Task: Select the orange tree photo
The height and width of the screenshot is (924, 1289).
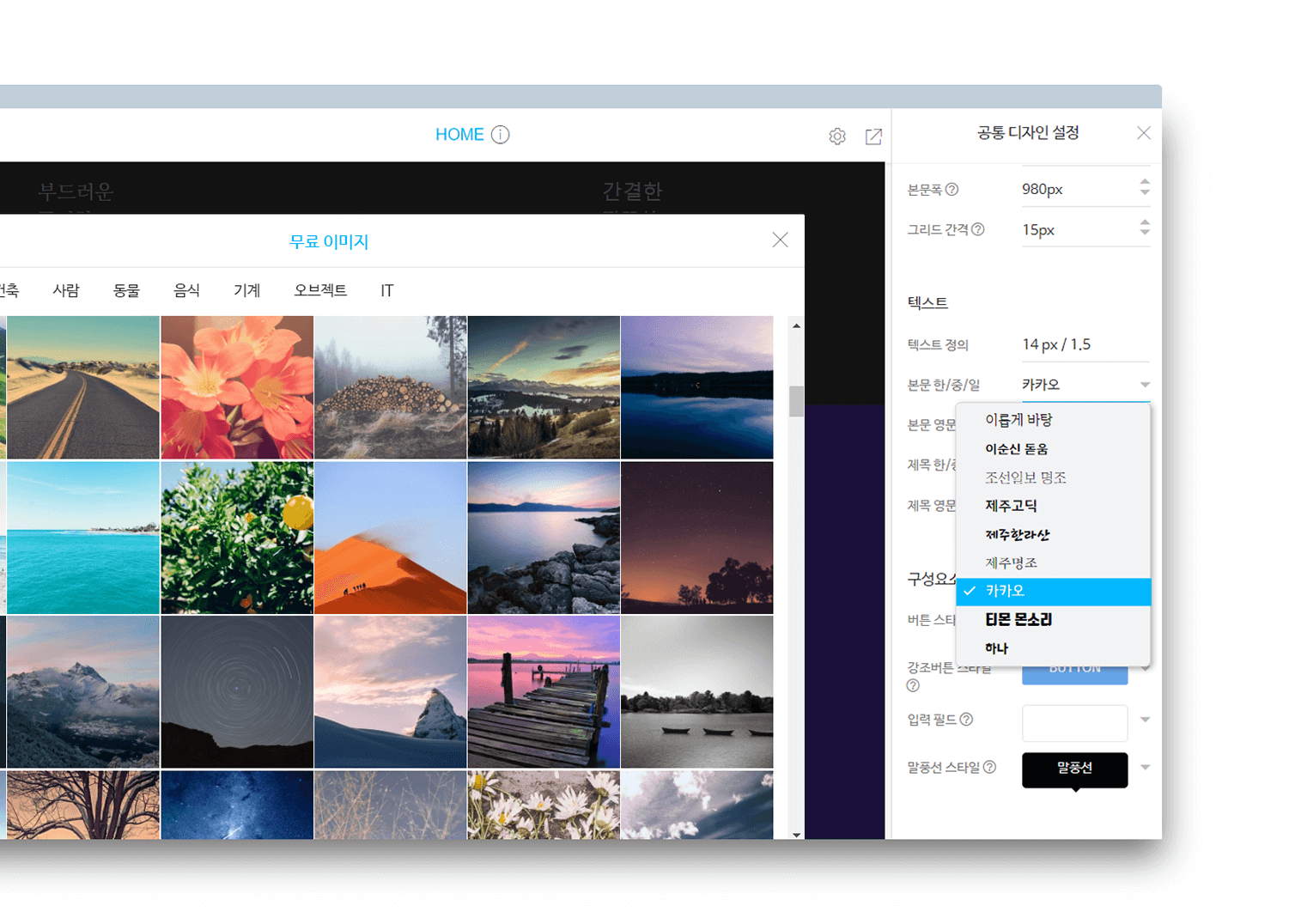Action: (x=237, y=538)
